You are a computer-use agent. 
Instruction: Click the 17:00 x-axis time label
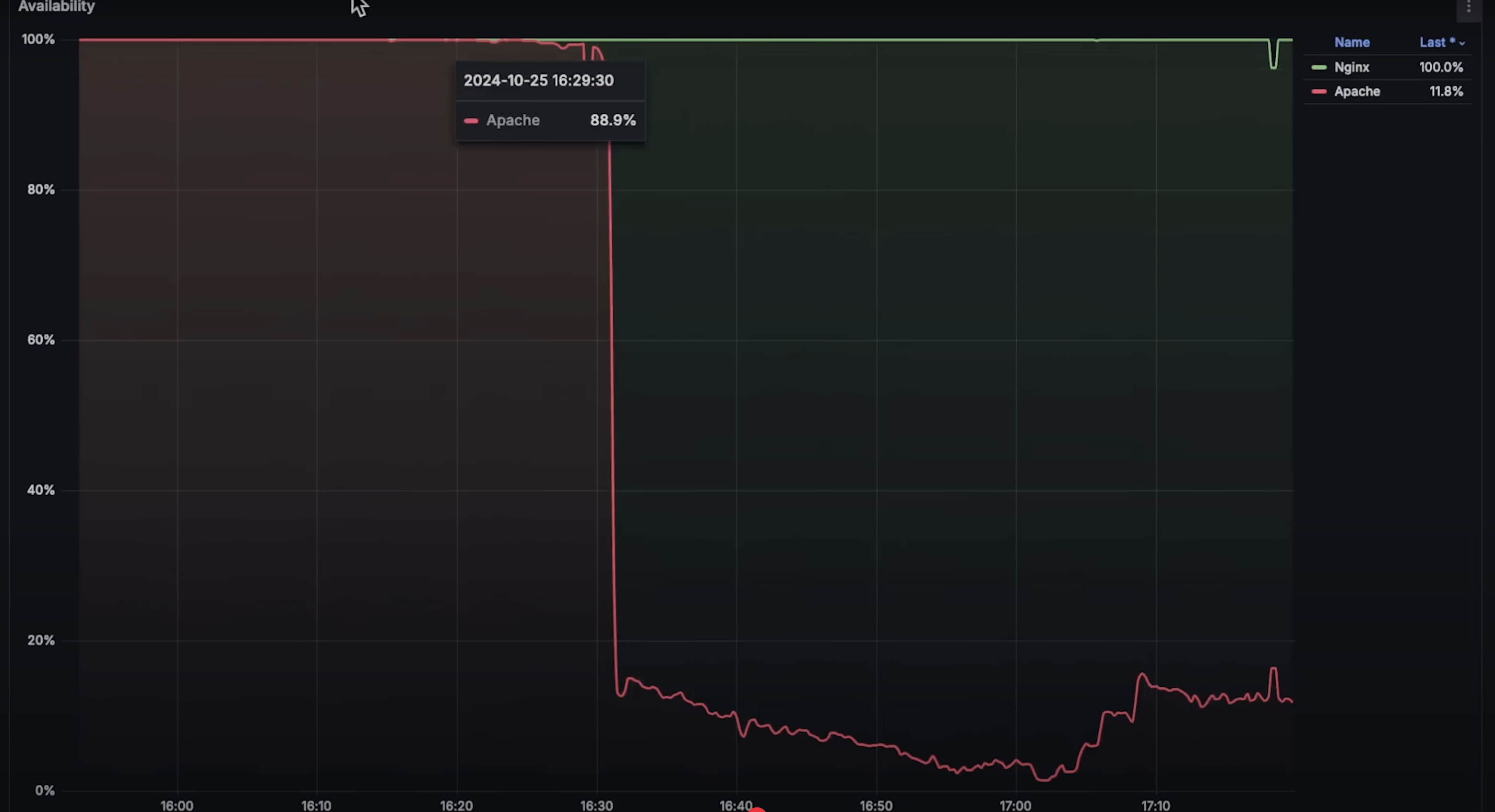pyautogui.click(x=1015, y=805)
